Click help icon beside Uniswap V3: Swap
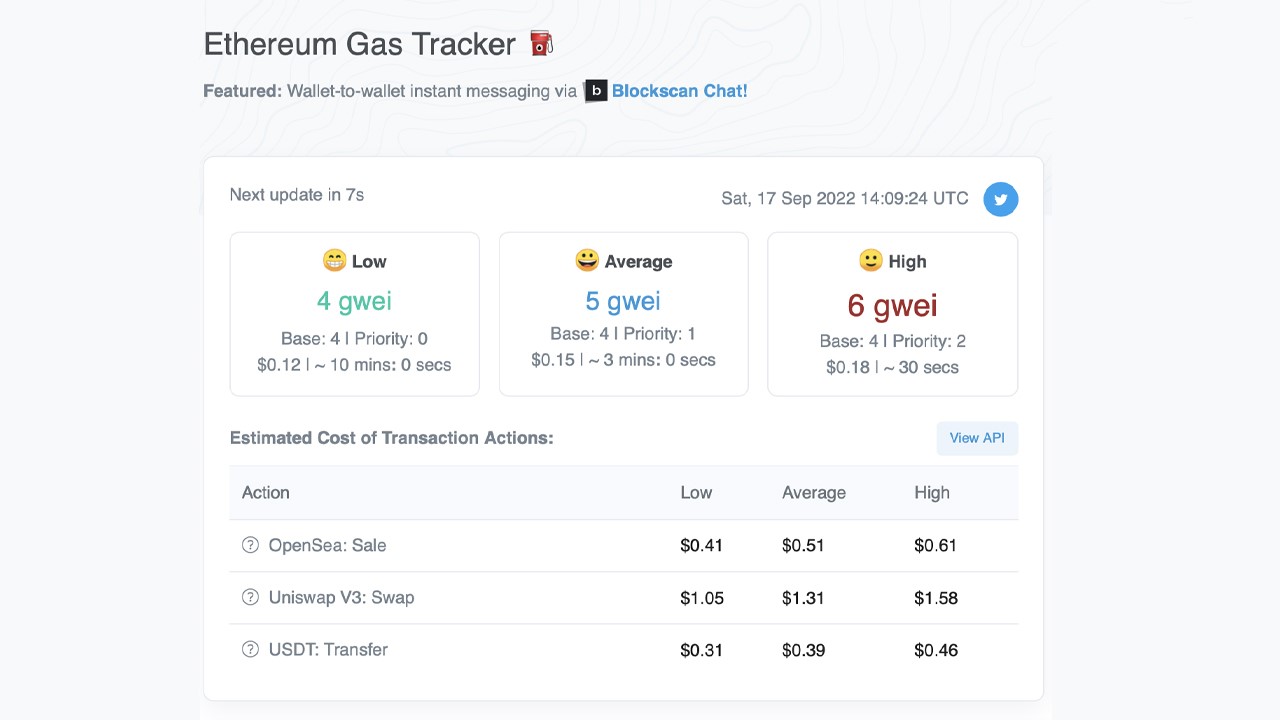Image resolution: width=1280 pixels, height=720 pixels. tap(250, 597)
